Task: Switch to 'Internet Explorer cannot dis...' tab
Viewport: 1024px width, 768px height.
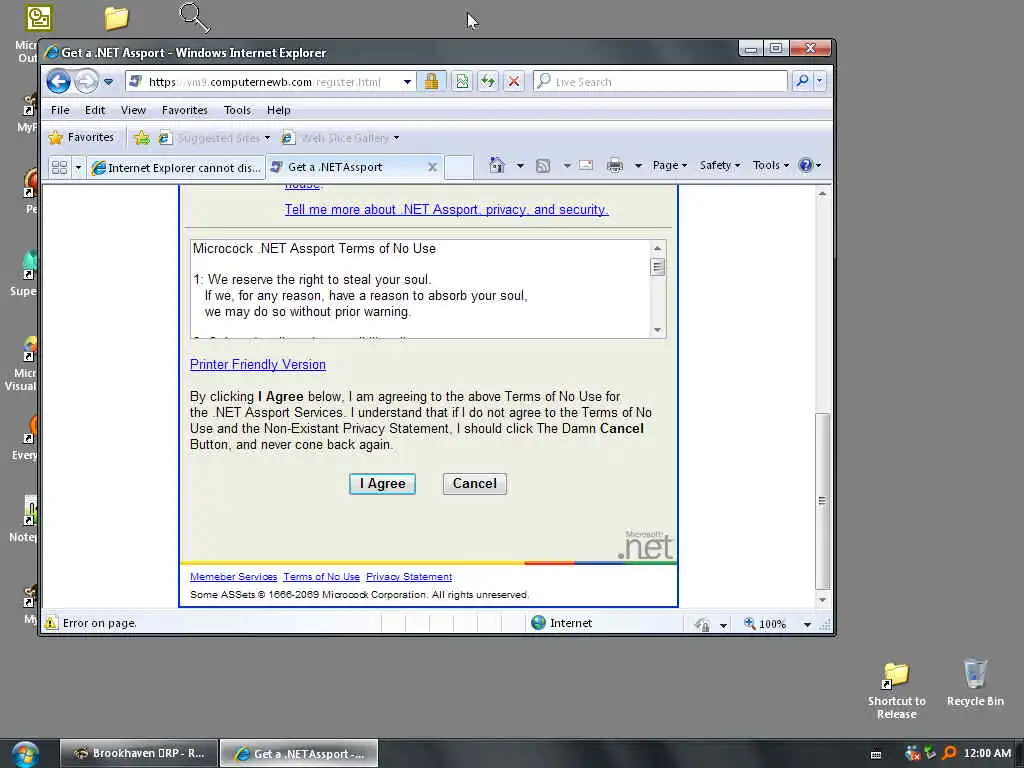Action: [x=177, y=168]
